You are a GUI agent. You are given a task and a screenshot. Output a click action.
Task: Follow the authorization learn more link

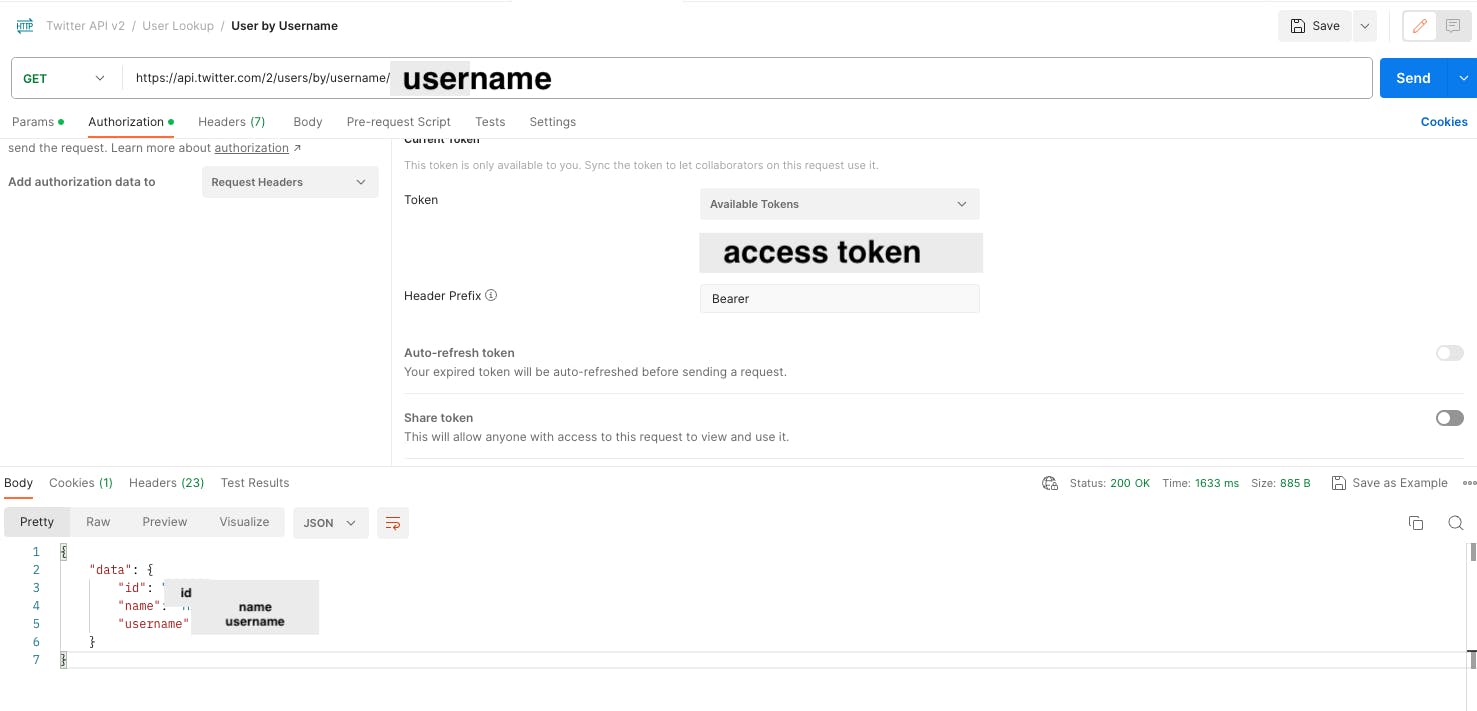[252, 148]
